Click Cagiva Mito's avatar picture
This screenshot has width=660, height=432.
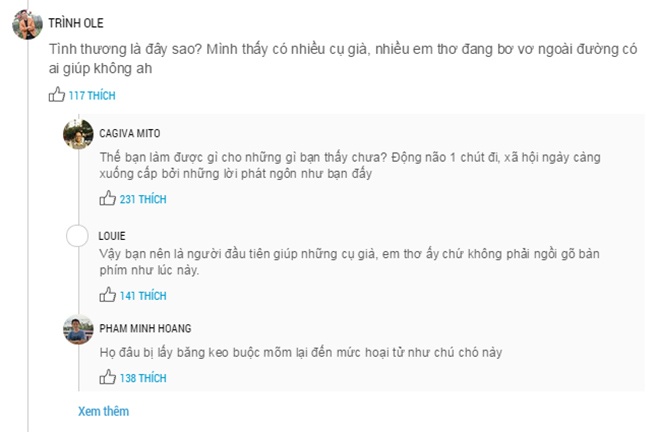78,135
